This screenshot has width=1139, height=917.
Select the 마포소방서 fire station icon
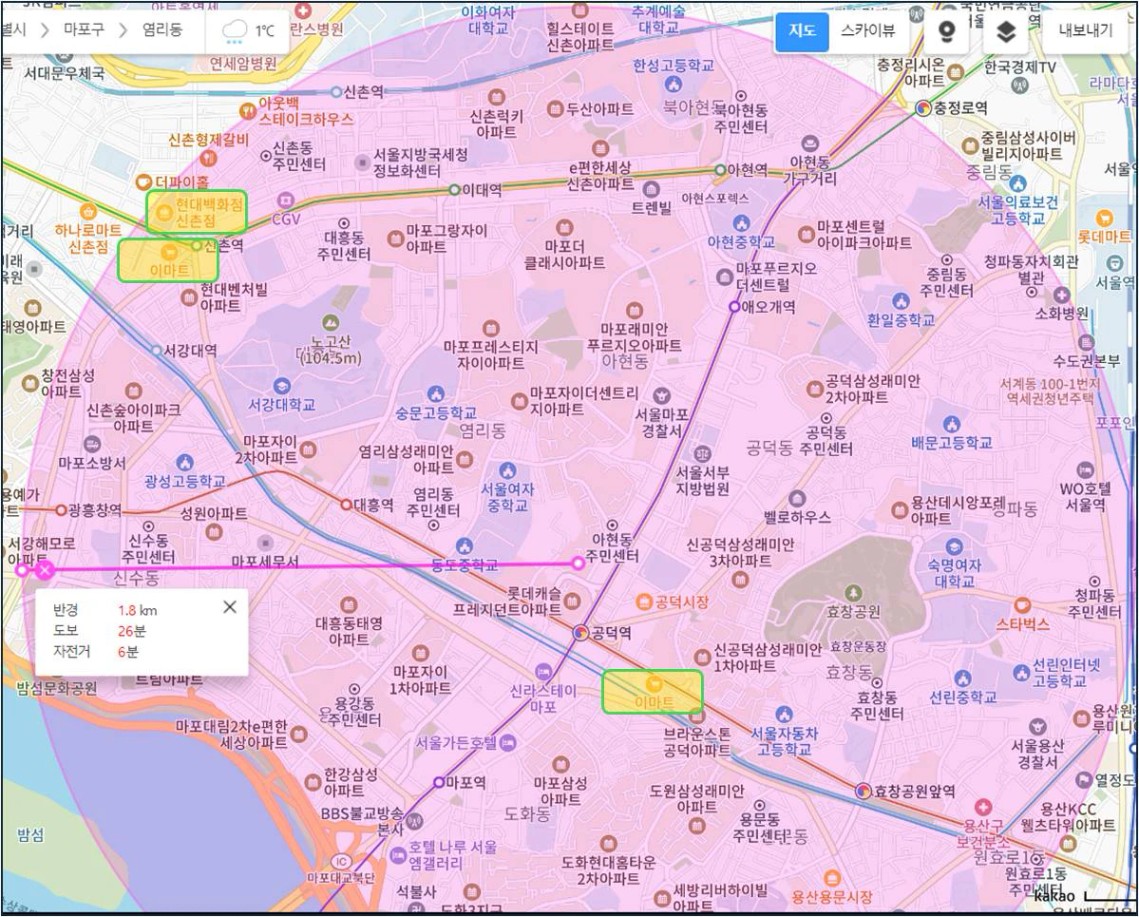pos(92,444)
